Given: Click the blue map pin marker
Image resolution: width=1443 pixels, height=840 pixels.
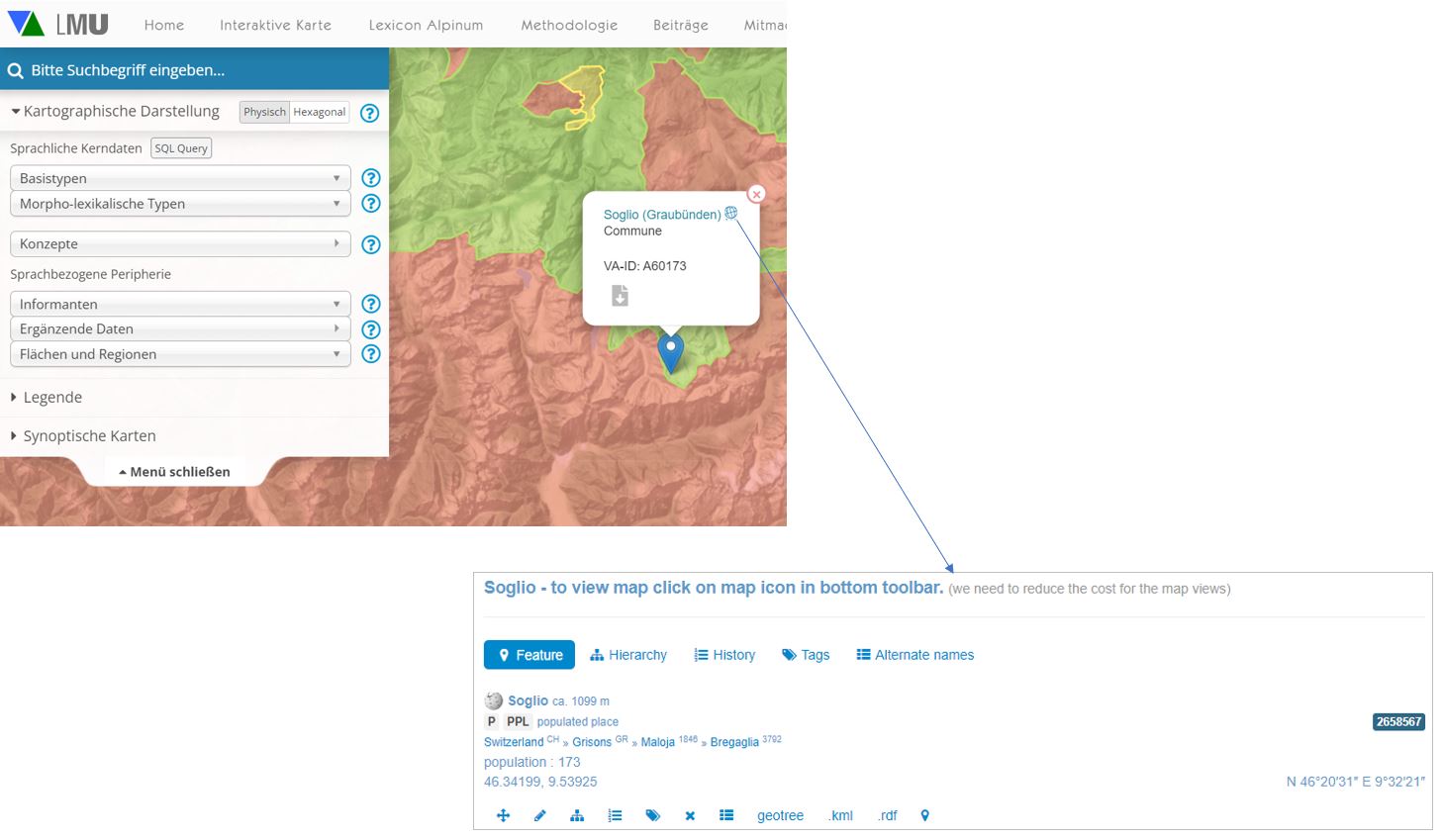Looking at the screenshot, I should tap(671, 350).
